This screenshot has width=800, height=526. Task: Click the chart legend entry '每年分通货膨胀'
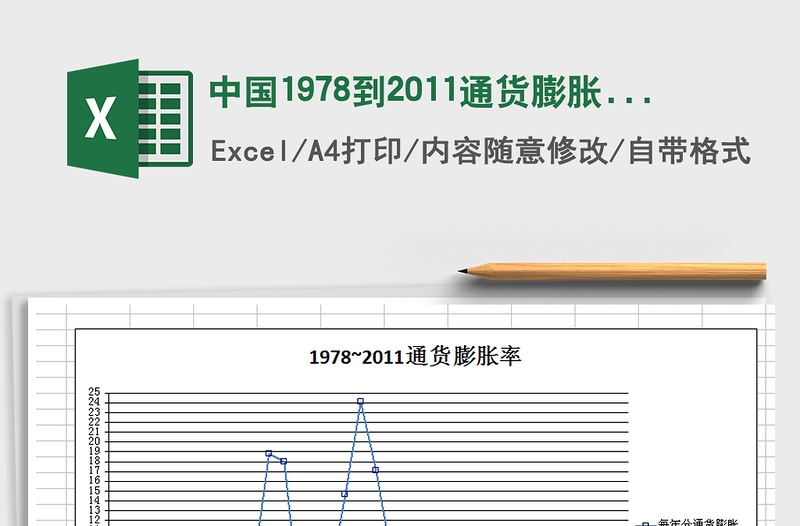tap(687, 522)
